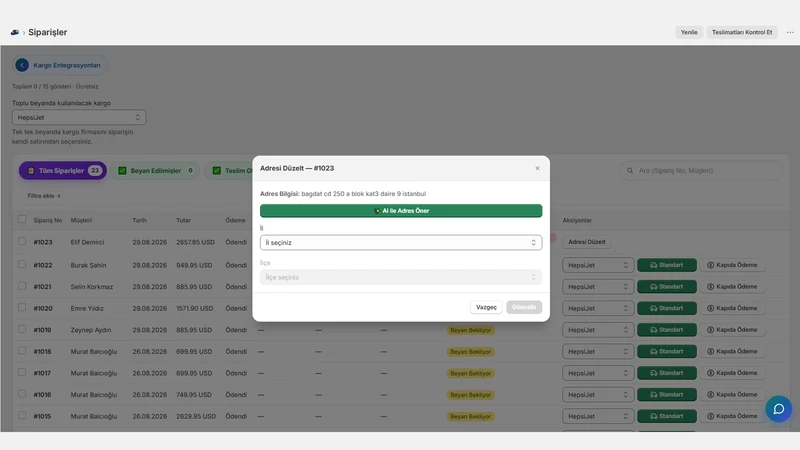
Task: Open cargo dropdown for order #1018
Action: pyautogui.click(x=598, y=352)
